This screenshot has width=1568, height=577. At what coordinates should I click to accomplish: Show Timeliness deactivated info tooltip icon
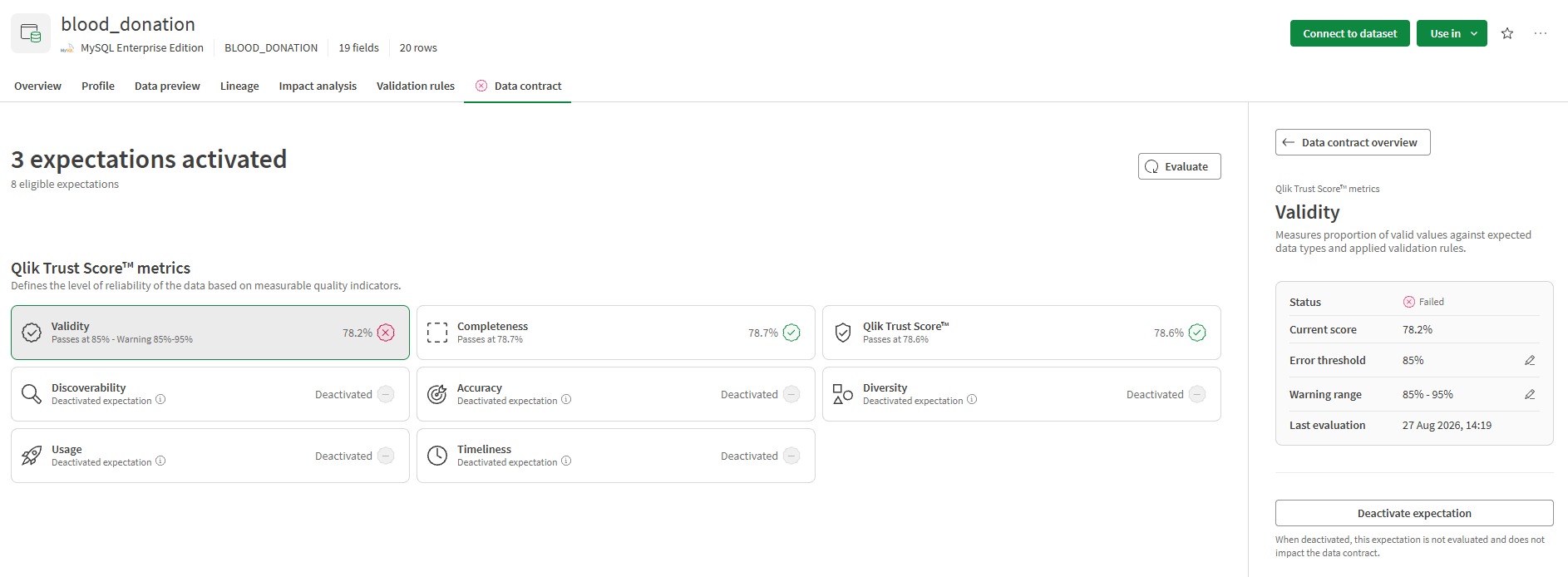(566, 461)
